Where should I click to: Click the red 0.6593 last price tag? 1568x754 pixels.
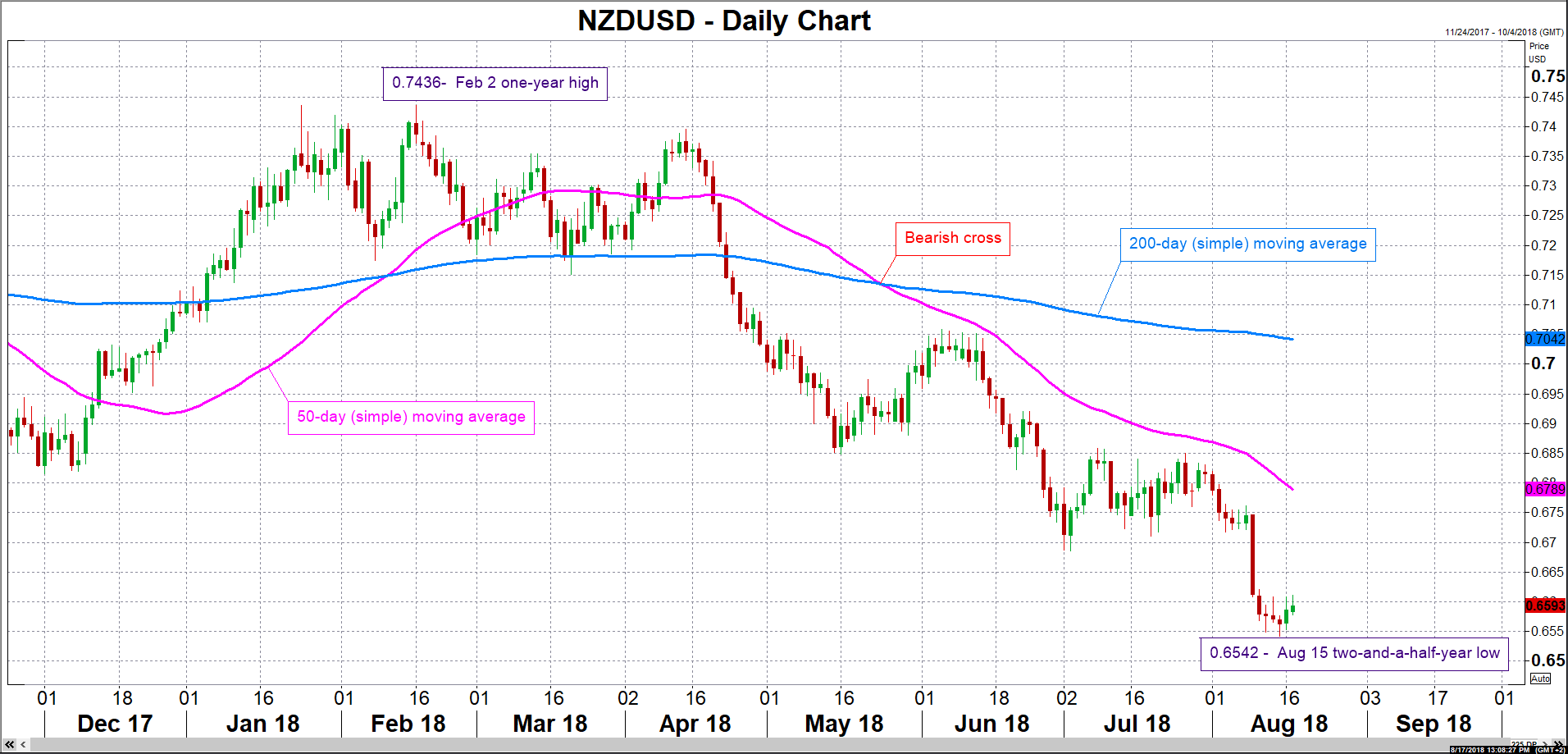1544,605
